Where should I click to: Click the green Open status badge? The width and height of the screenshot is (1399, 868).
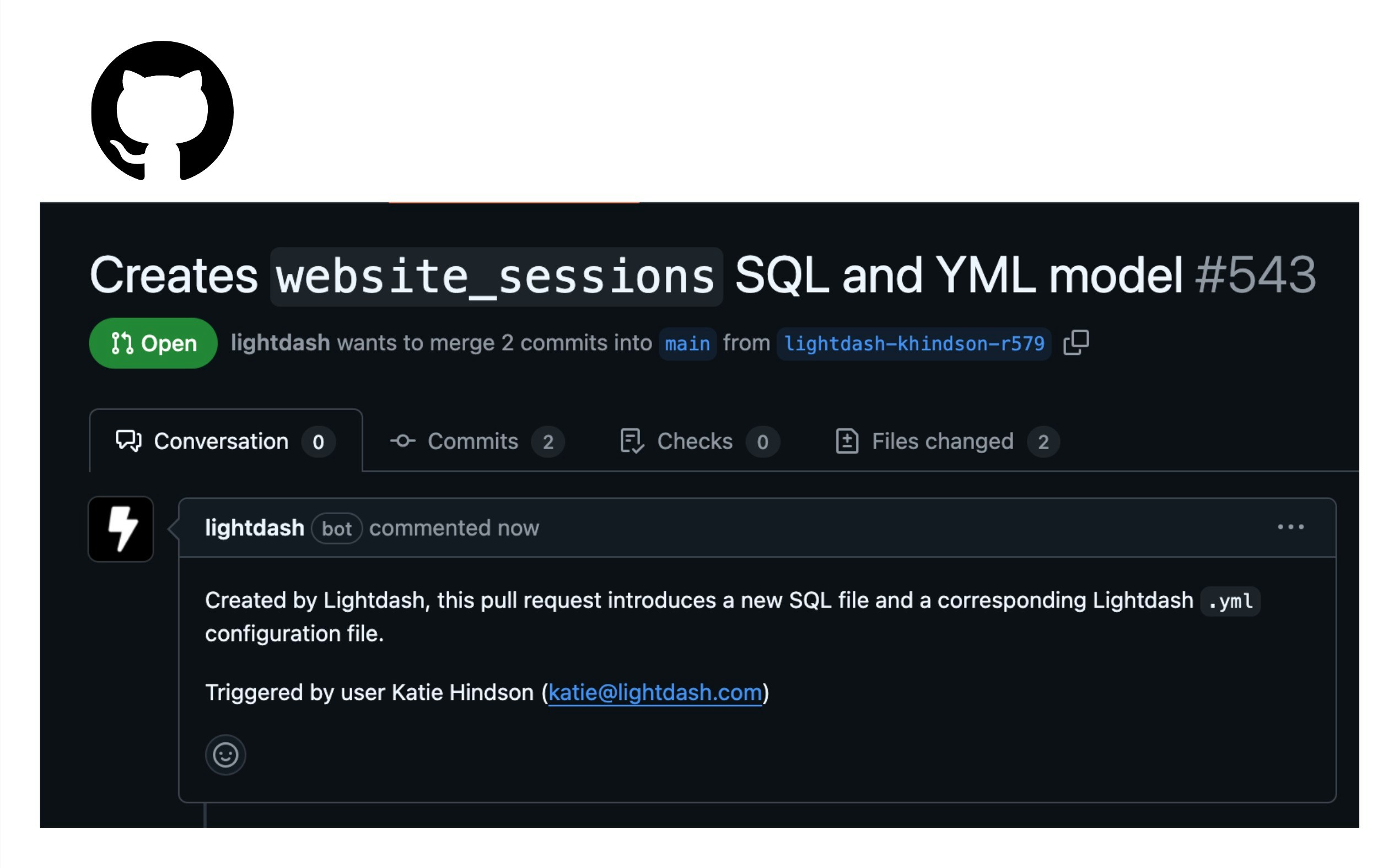[153, 343]
